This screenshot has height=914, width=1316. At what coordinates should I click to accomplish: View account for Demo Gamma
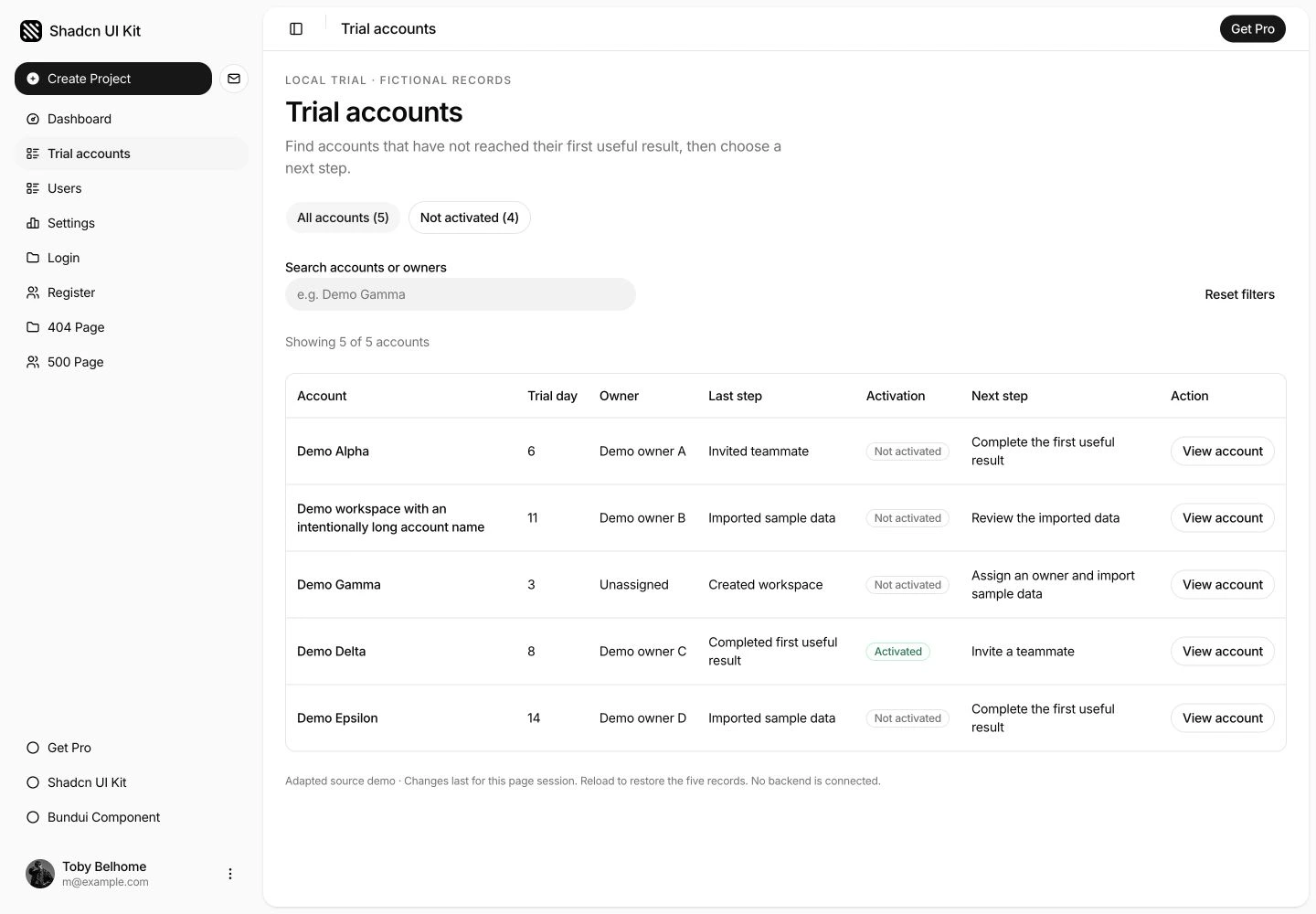(x=1223, y=585)
